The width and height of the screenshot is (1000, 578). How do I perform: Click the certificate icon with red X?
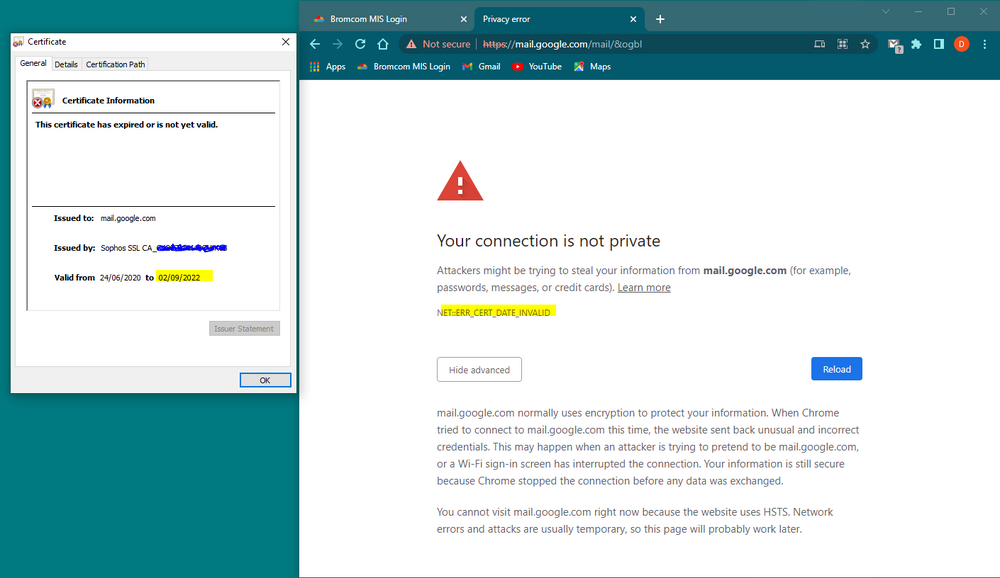[x=43, y=99]
